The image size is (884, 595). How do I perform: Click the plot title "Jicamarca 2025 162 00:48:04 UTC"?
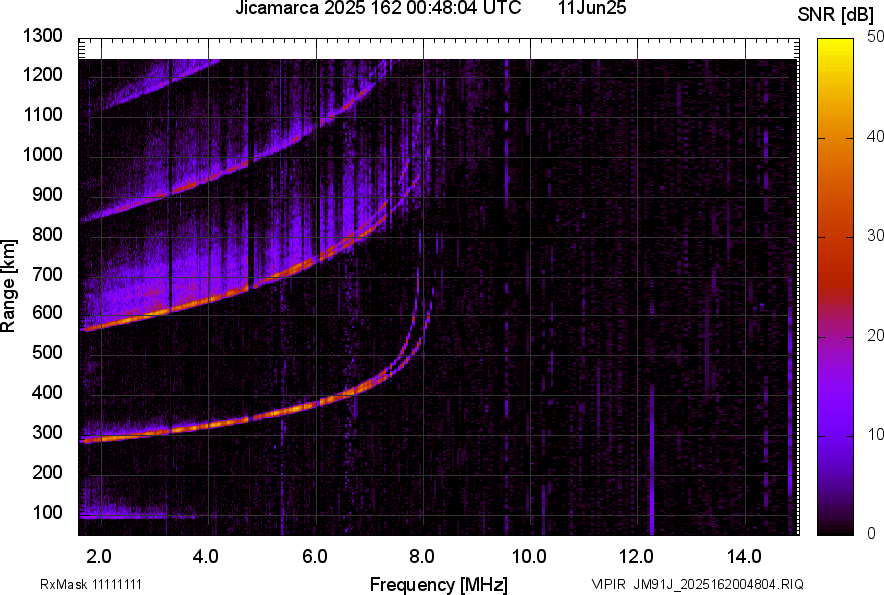pyautogui.click(x=378, y=8)
